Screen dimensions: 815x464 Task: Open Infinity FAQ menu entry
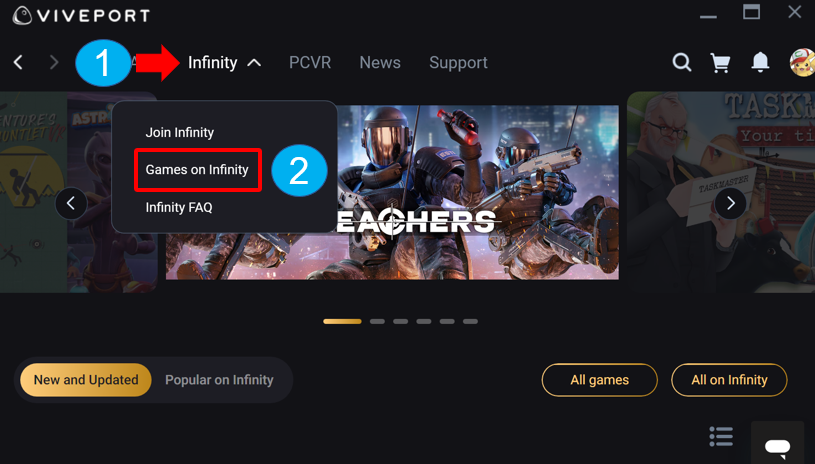(x=179, y=207)
